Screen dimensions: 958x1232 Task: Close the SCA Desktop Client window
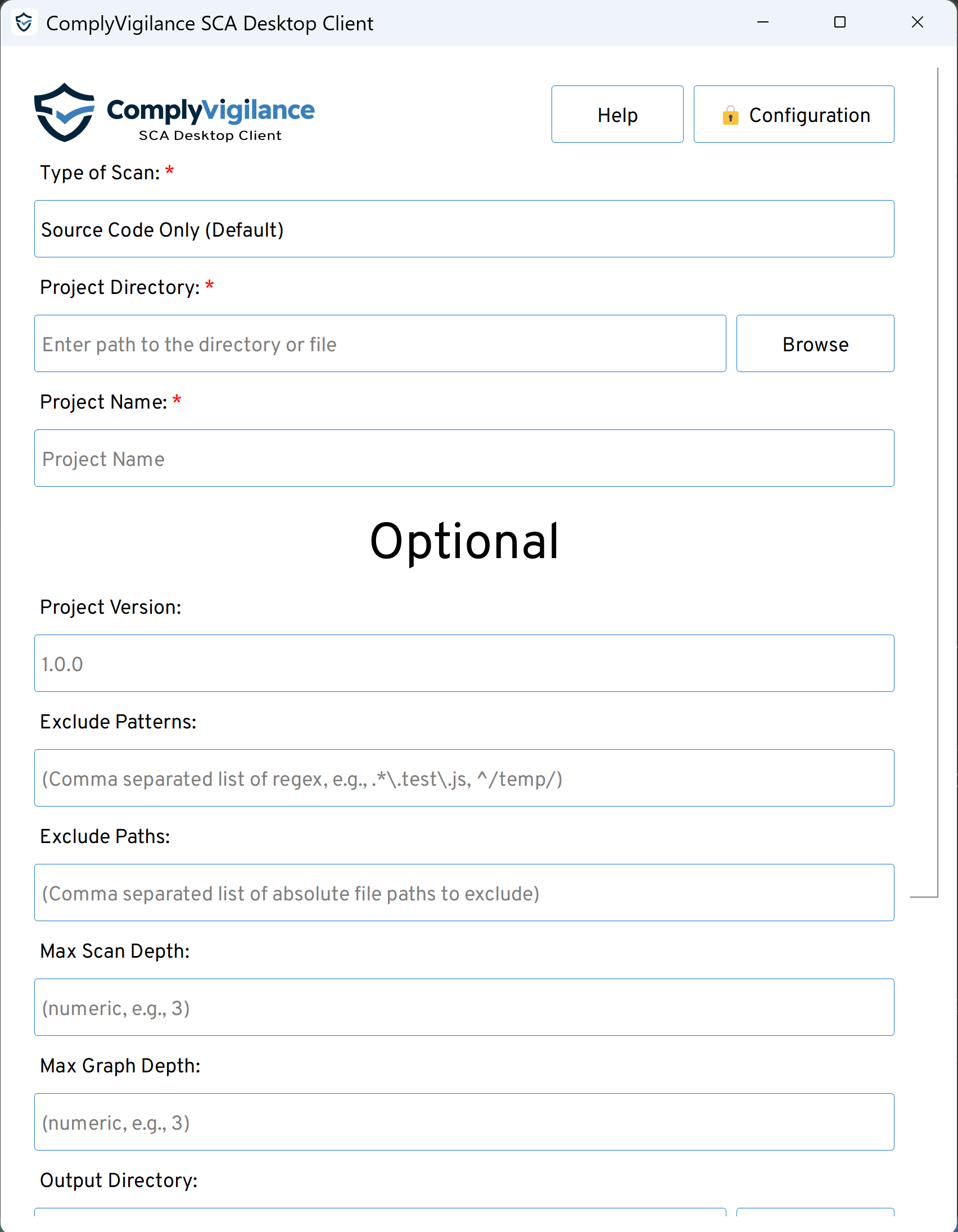coord(917,22)
